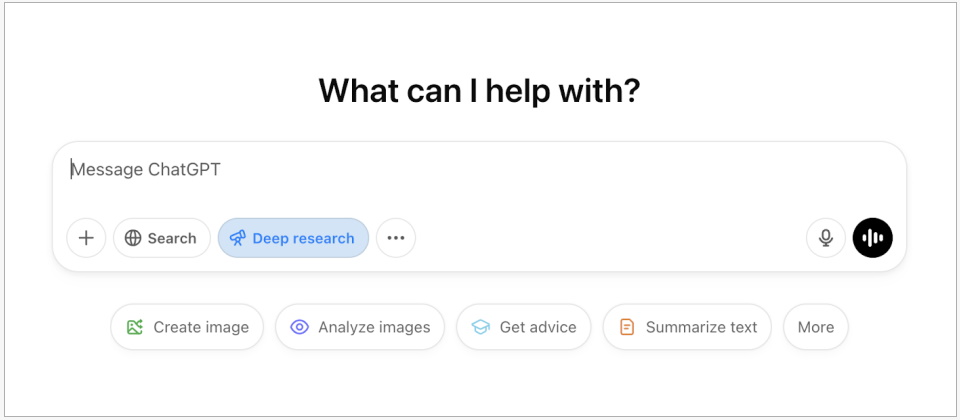Enable the Search web toggle

point(162,238)
